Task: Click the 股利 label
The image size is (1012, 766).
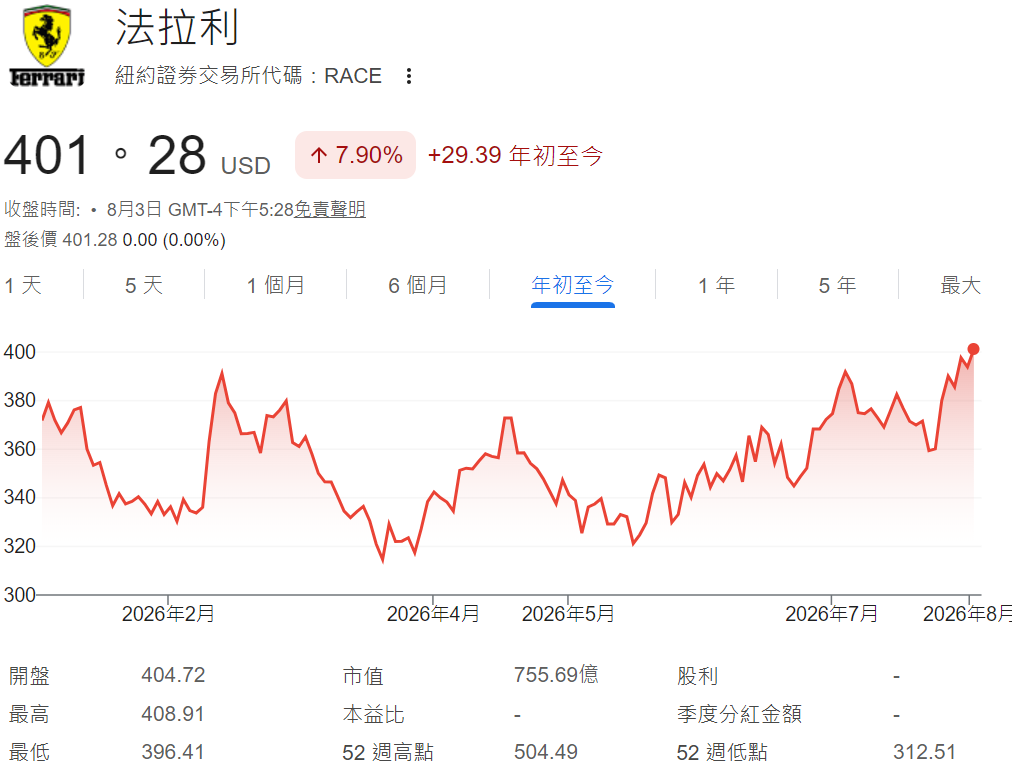Action: pos(698,676)
